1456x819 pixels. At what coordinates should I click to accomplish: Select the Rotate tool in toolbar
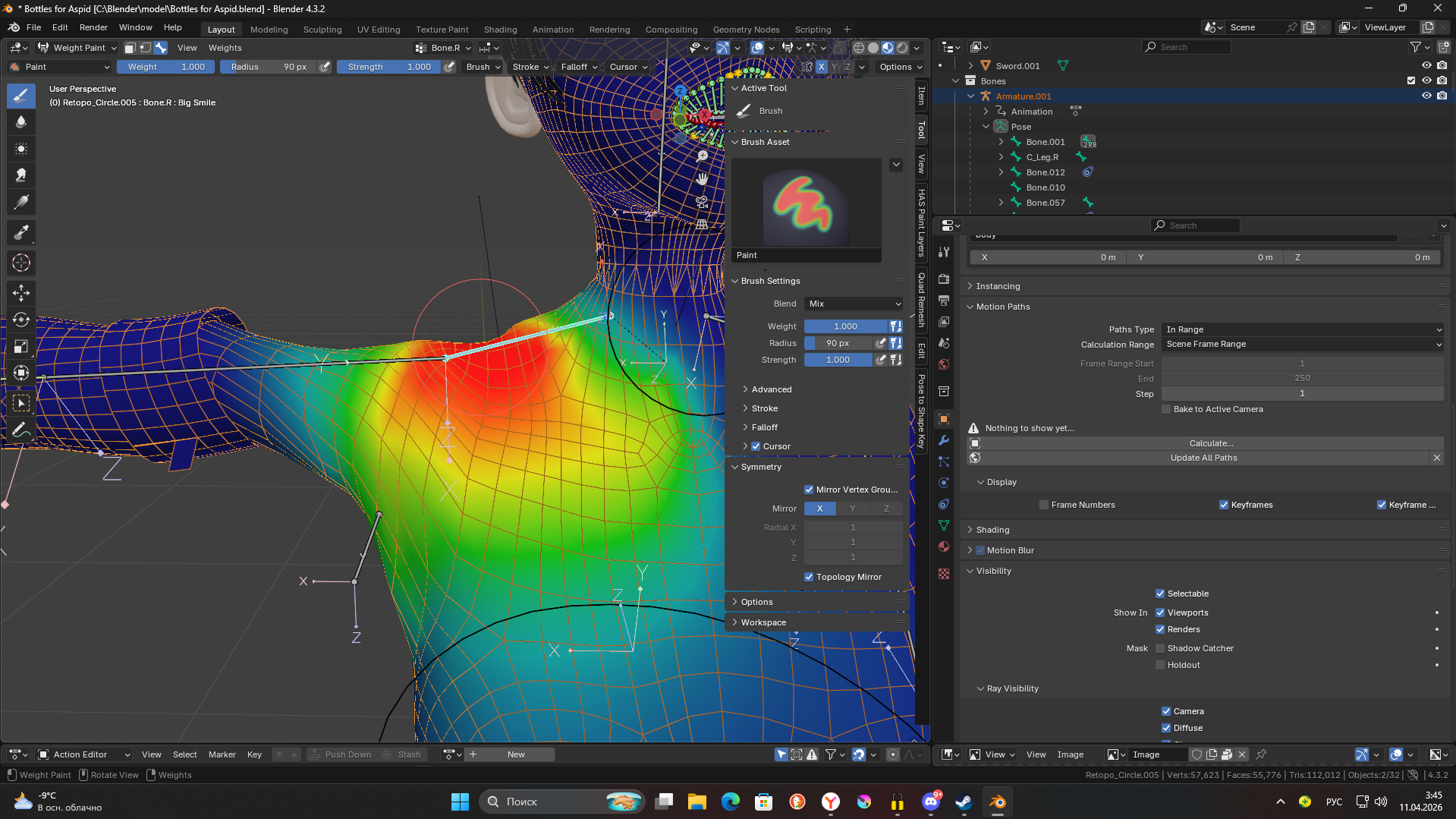click(21, 320)
